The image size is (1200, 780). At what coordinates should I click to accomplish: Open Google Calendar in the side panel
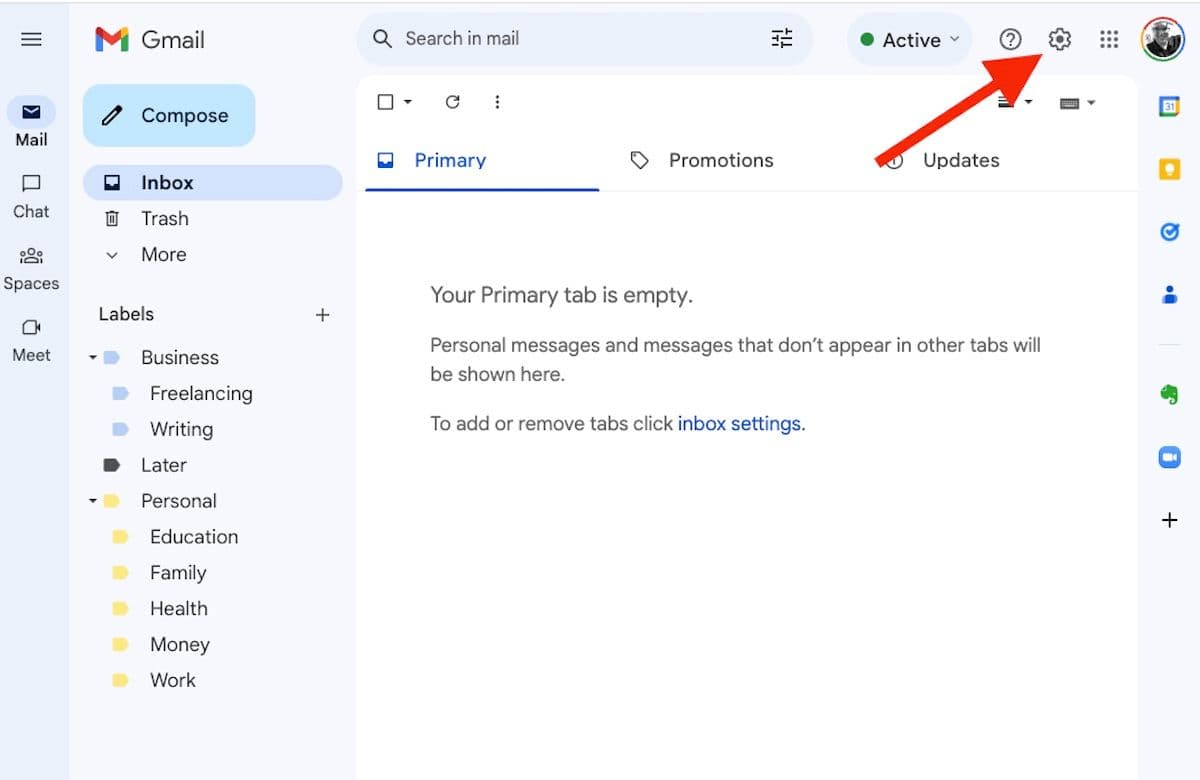(x=1169, y=104)
